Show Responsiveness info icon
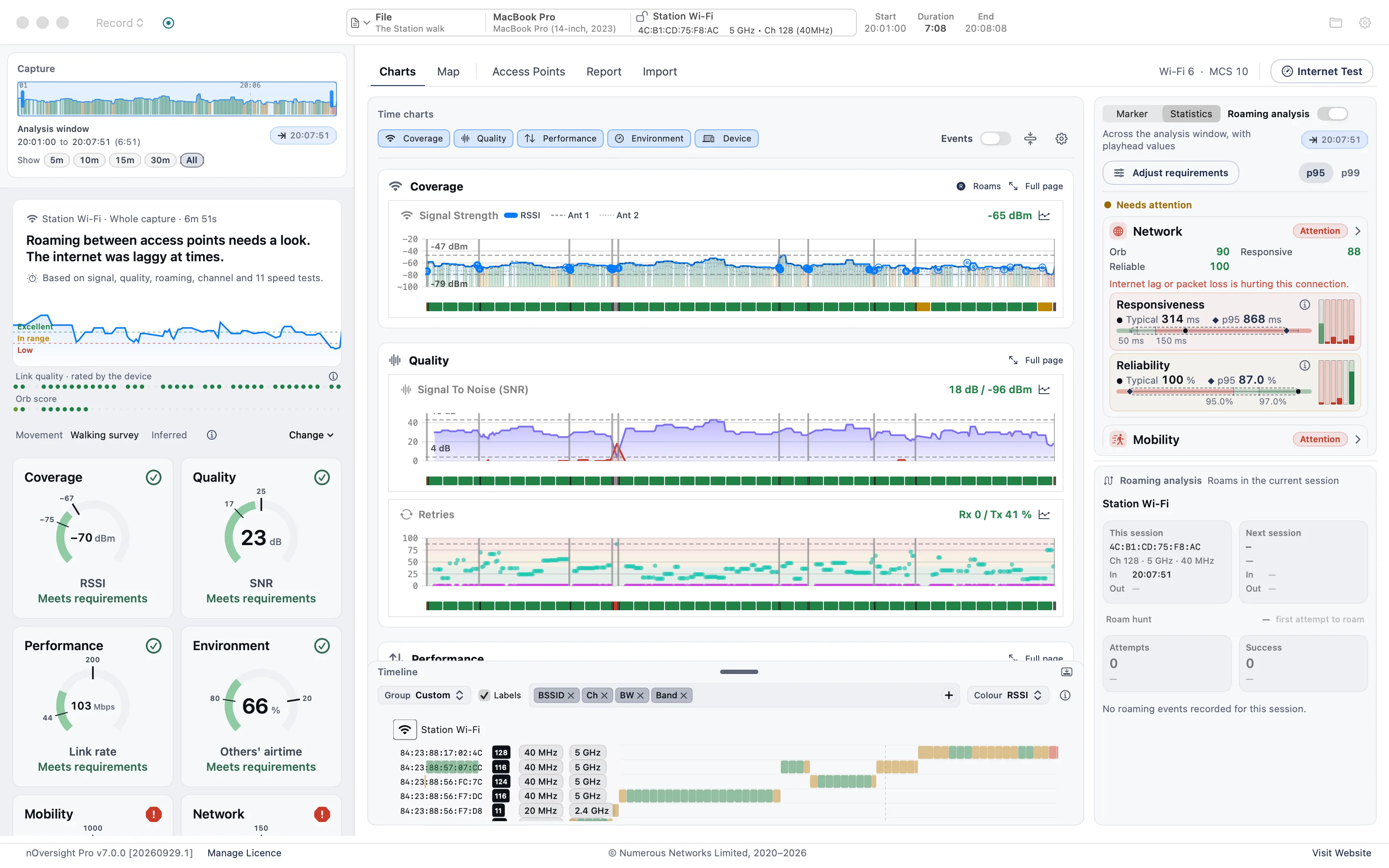1389x868 pixels. point(1305,305)
